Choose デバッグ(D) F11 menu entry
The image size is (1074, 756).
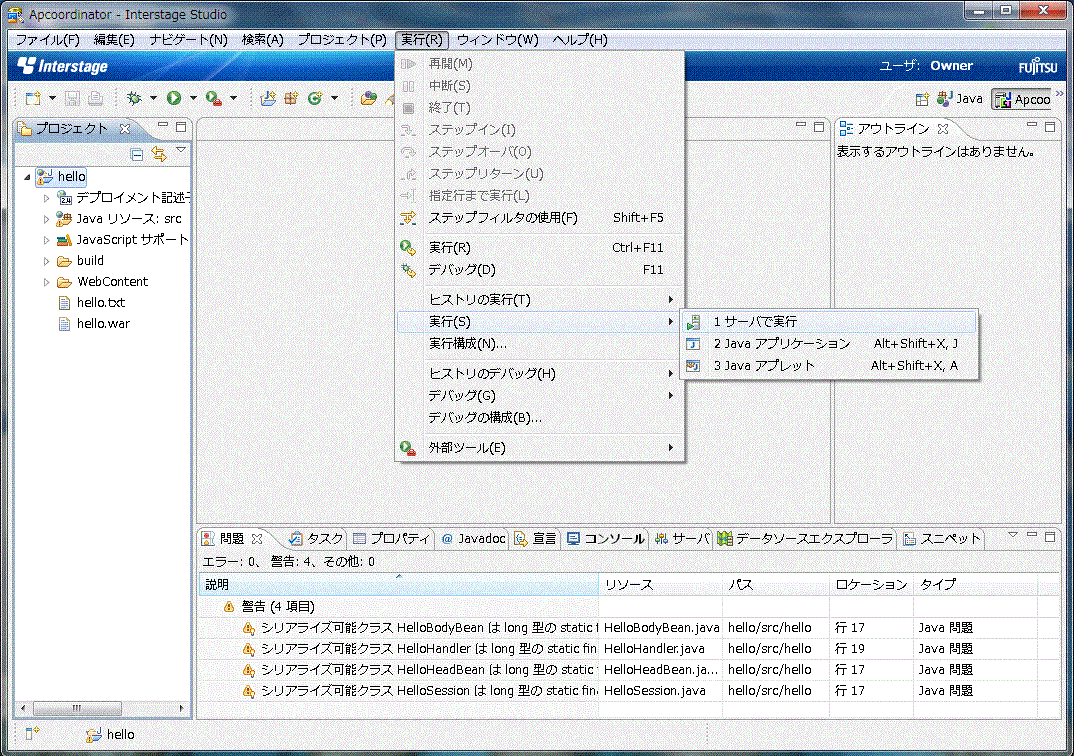pyautogui.click(x=540, y=270)
